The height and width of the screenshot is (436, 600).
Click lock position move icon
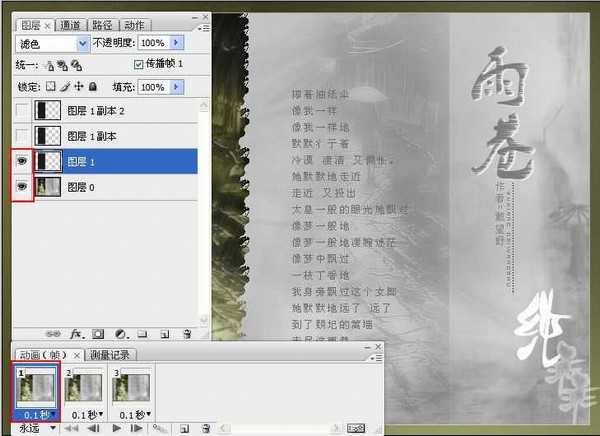point(79,87)
